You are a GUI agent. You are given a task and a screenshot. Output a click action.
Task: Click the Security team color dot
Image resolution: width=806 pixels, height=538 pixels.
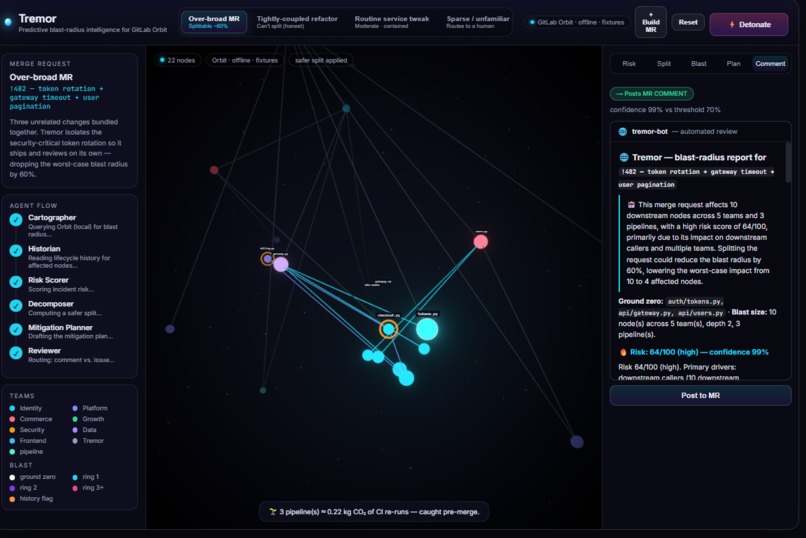click(x=12, y=430)
